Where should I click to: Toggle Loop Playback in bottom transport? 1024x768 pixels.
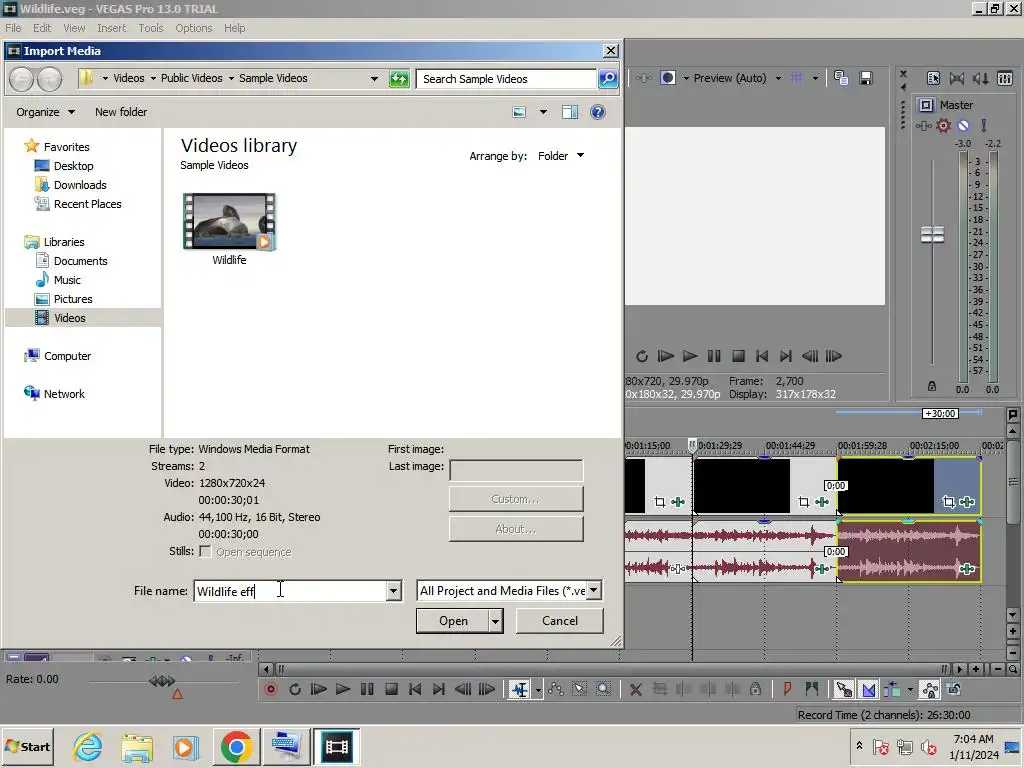coord(295,689)
